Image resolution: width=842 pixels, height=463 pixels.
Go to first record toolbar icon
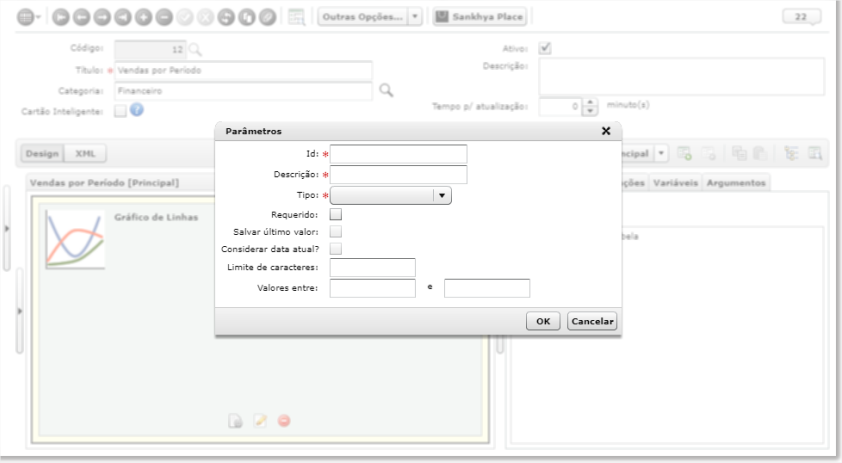61,17
